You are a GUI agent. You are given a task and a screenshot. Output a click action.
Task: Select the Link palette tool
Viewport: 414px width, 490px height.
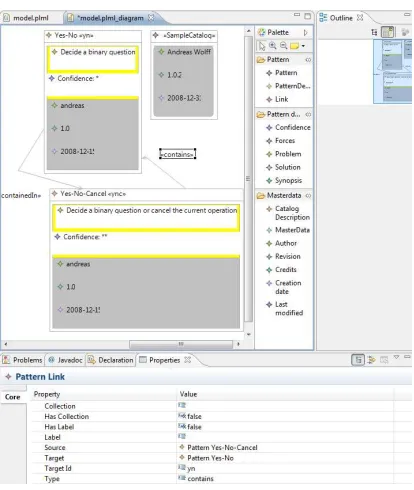[x=277, y=99]
